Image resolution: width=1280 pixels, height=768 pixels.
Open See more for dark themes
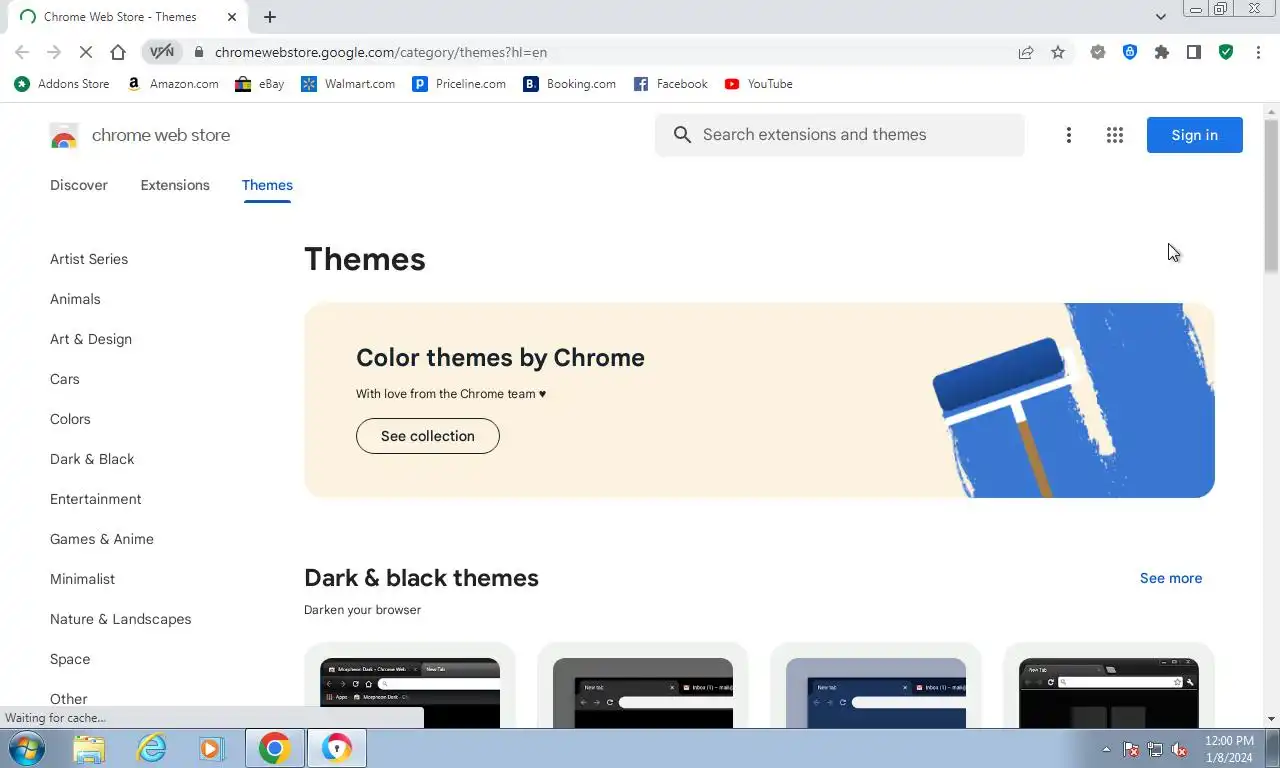pyautogui.click(x=1171, y=578)
